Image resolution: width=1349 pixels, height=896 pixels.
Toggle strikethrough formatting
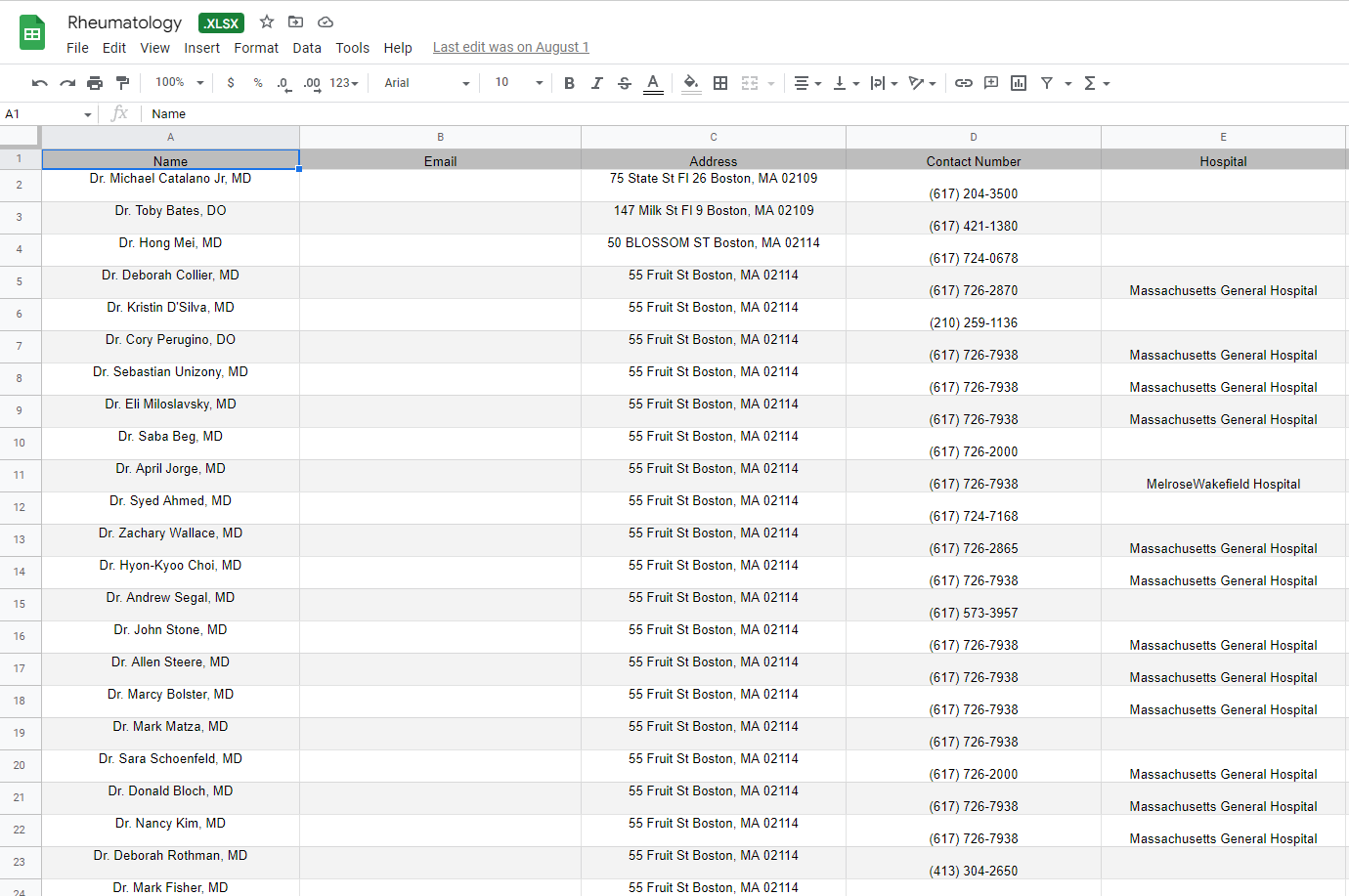[625, 83]
